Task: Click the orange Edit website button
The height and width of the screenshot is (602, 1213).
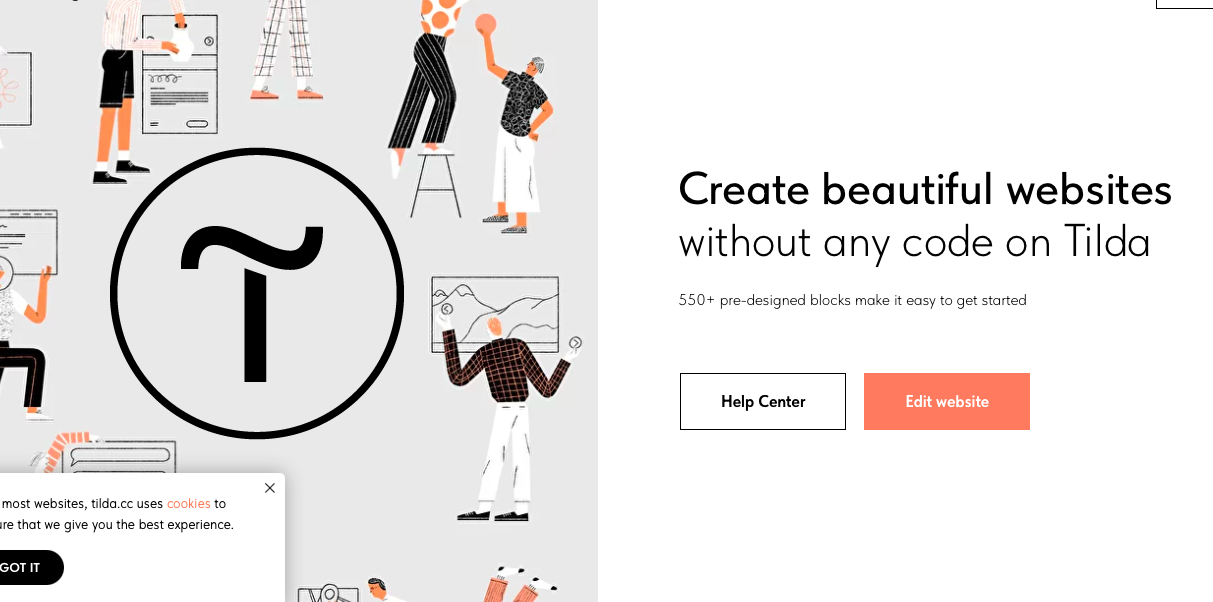Action: (947, 401)
